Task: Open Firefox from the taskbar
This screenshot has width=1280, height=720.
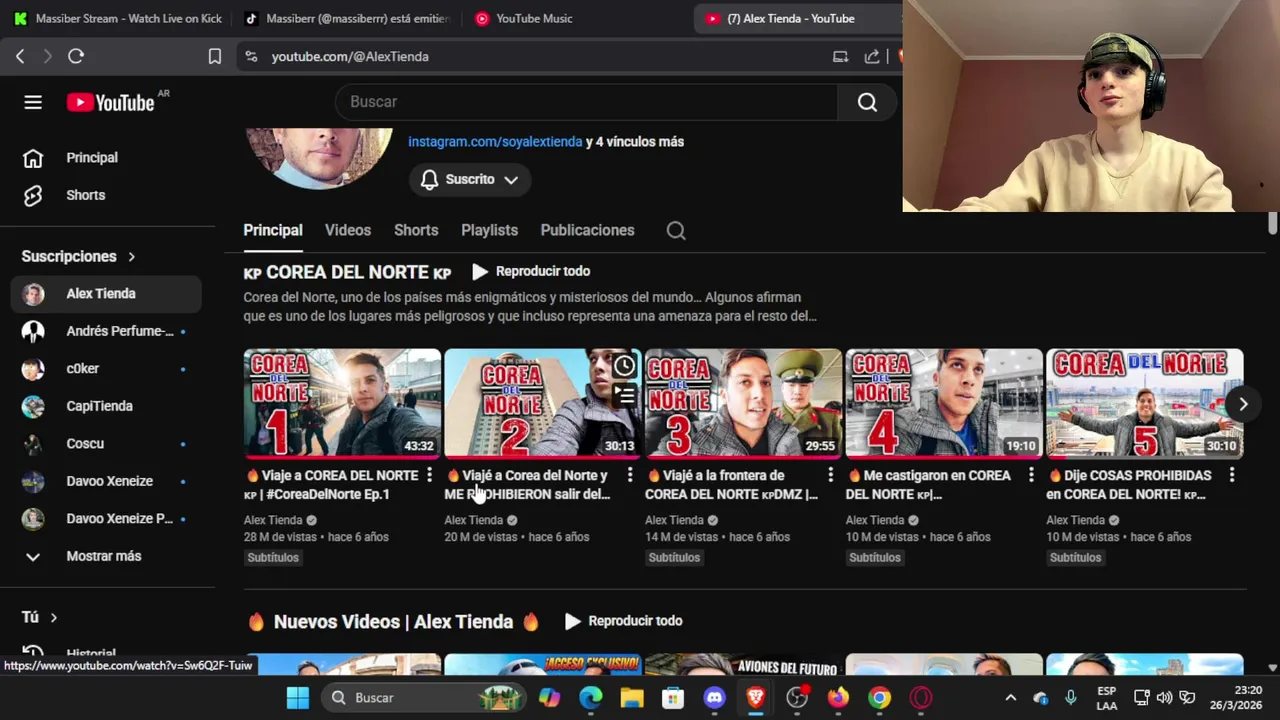Action: (x=838, y=698)
